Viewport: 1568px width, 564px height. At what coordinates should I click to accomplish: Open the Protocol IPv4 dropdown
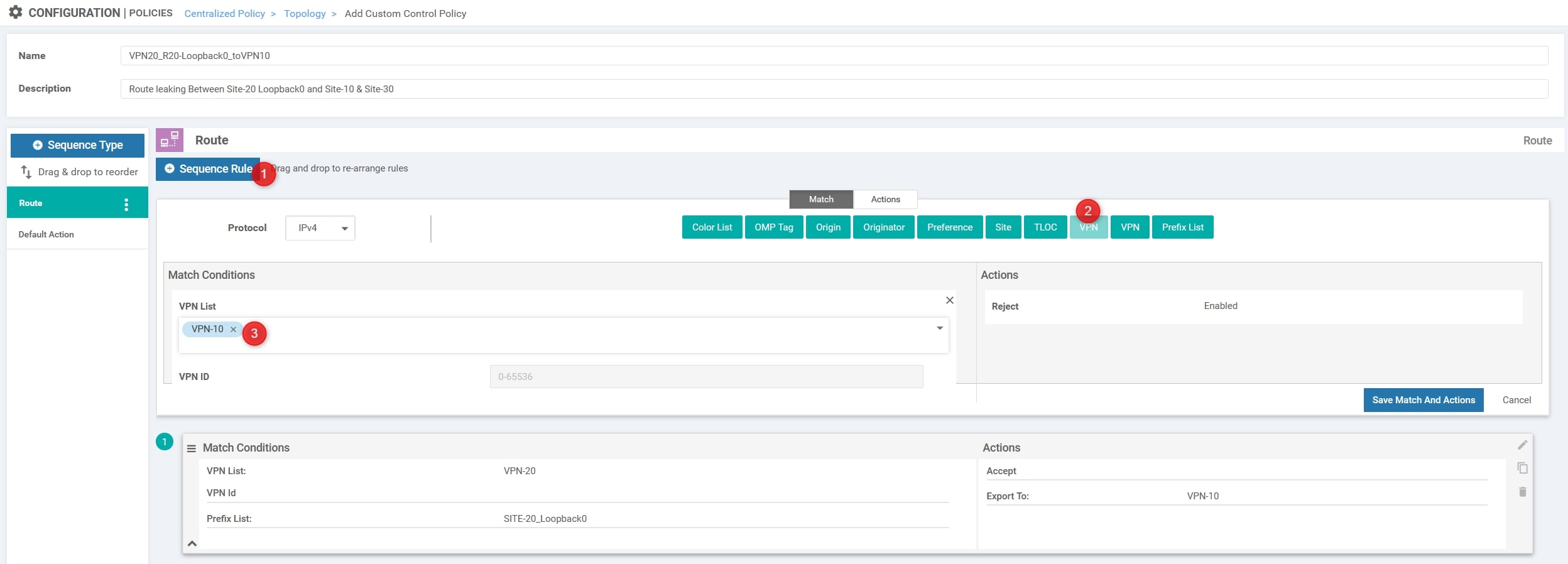coord(320,228)
